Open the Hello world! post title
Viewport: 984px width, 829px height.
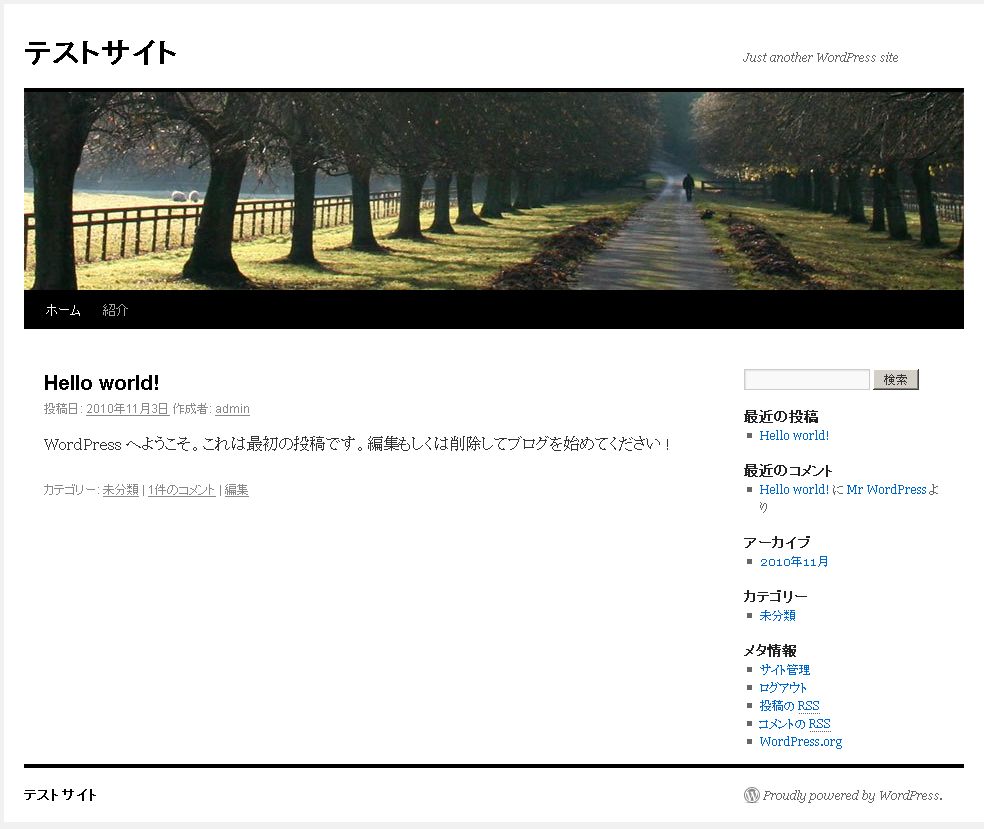(102, 383)
